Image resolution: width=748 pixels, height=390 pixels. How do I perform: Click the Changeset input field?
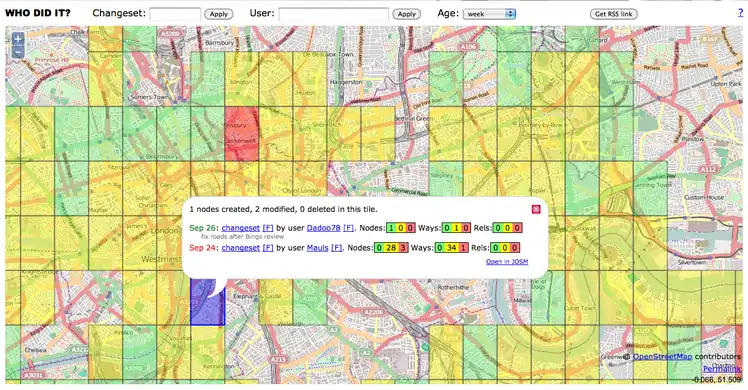click(175, 14)
